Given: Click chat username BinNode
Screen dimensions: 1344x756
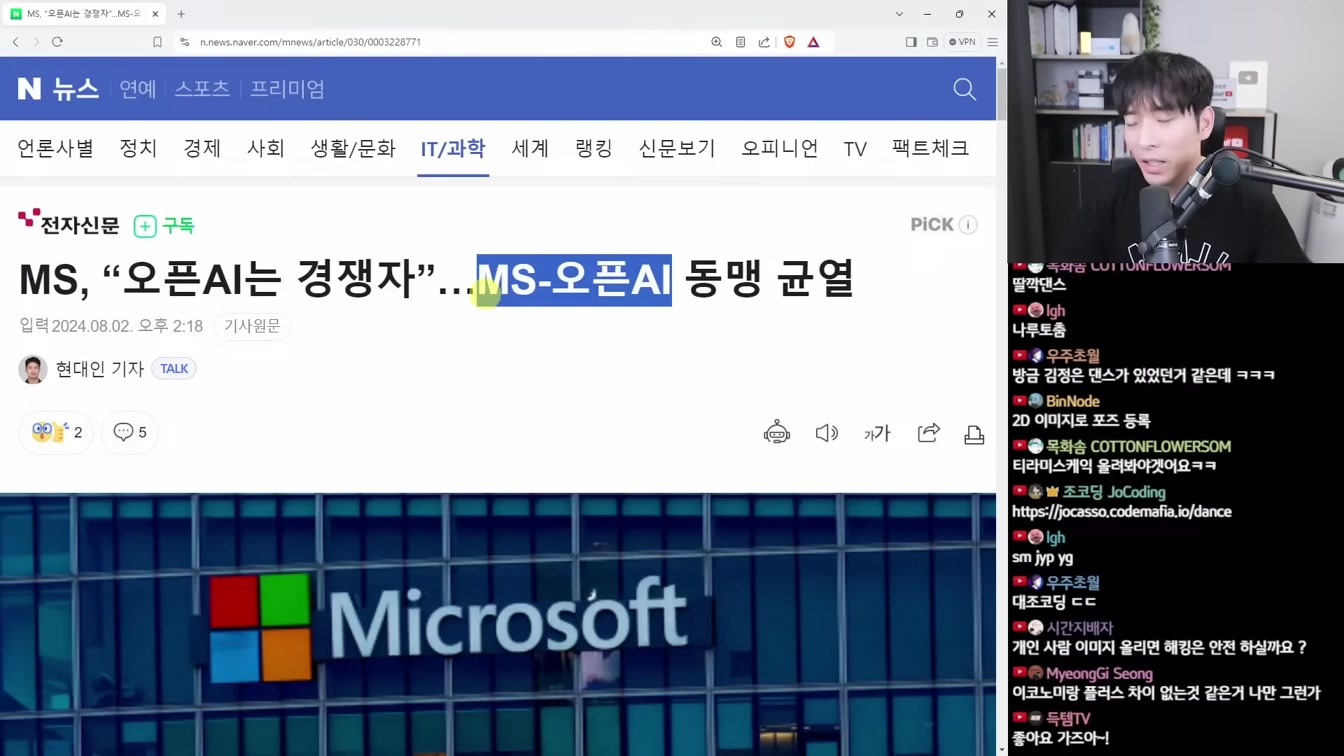Looking at the screenshot, I should tap(1073, 401).
